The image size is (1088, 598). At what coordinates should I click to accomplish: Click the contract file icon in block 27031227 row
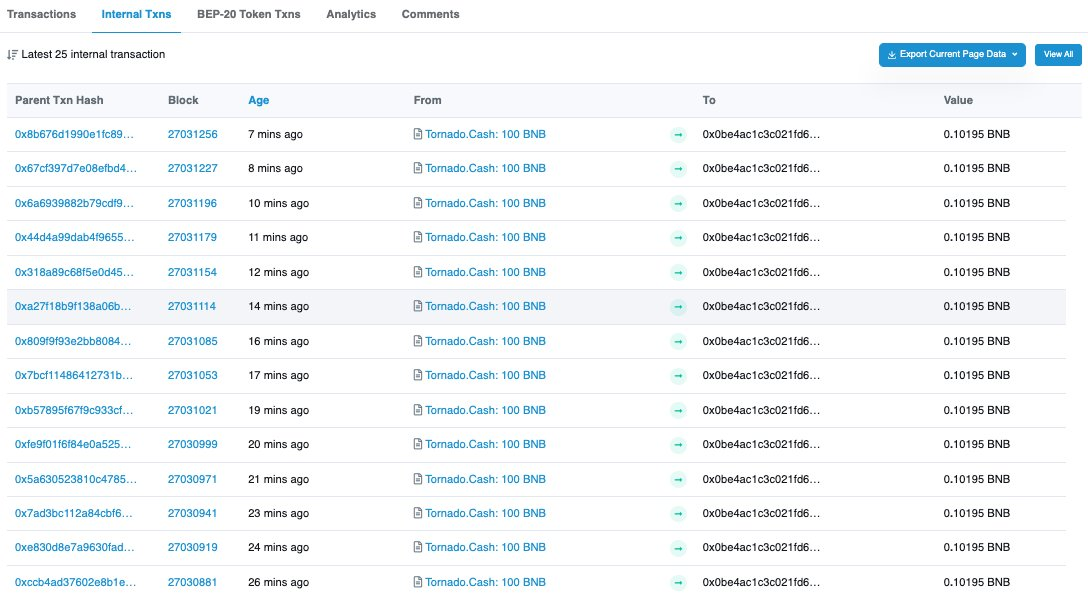[418, 169]
